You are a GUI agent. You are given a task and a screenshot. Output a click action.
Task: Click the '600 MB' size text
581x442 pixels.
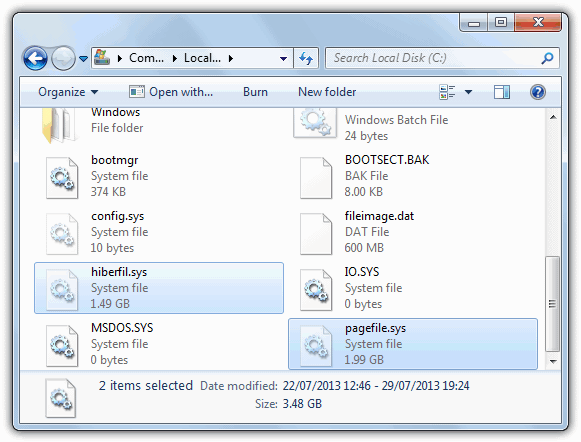(364, 247)
